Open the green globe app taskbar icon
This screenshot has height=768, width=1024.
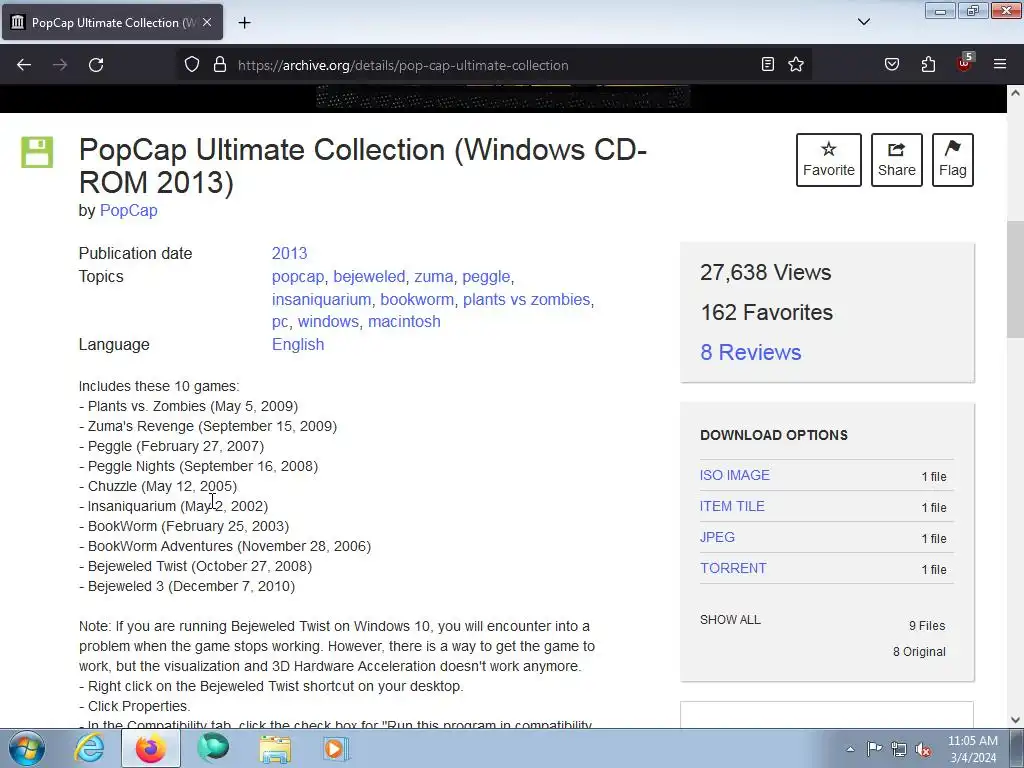click(x=213, y=748)
